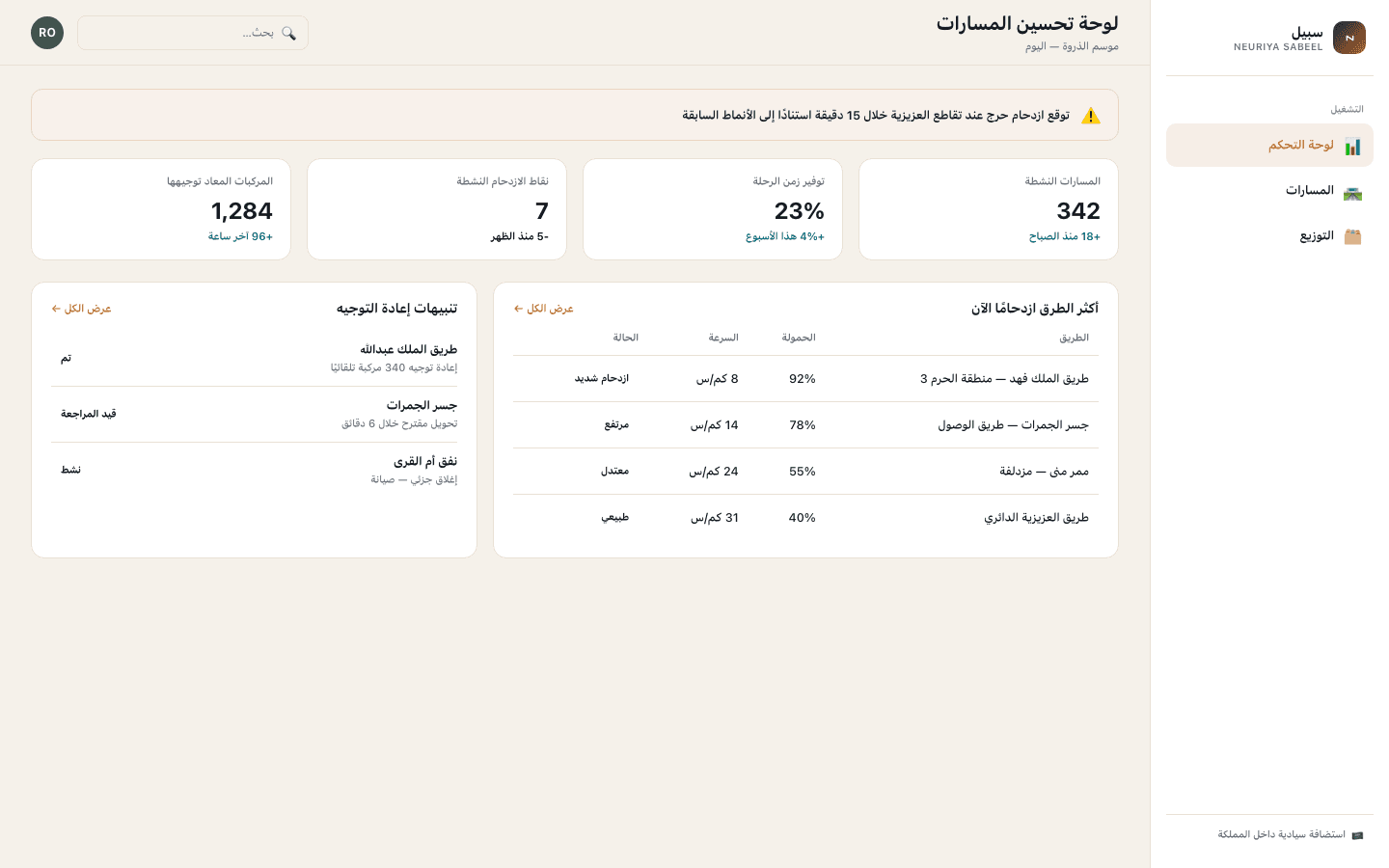Click the +18 منذ الصباح change text

(1065, 236)
